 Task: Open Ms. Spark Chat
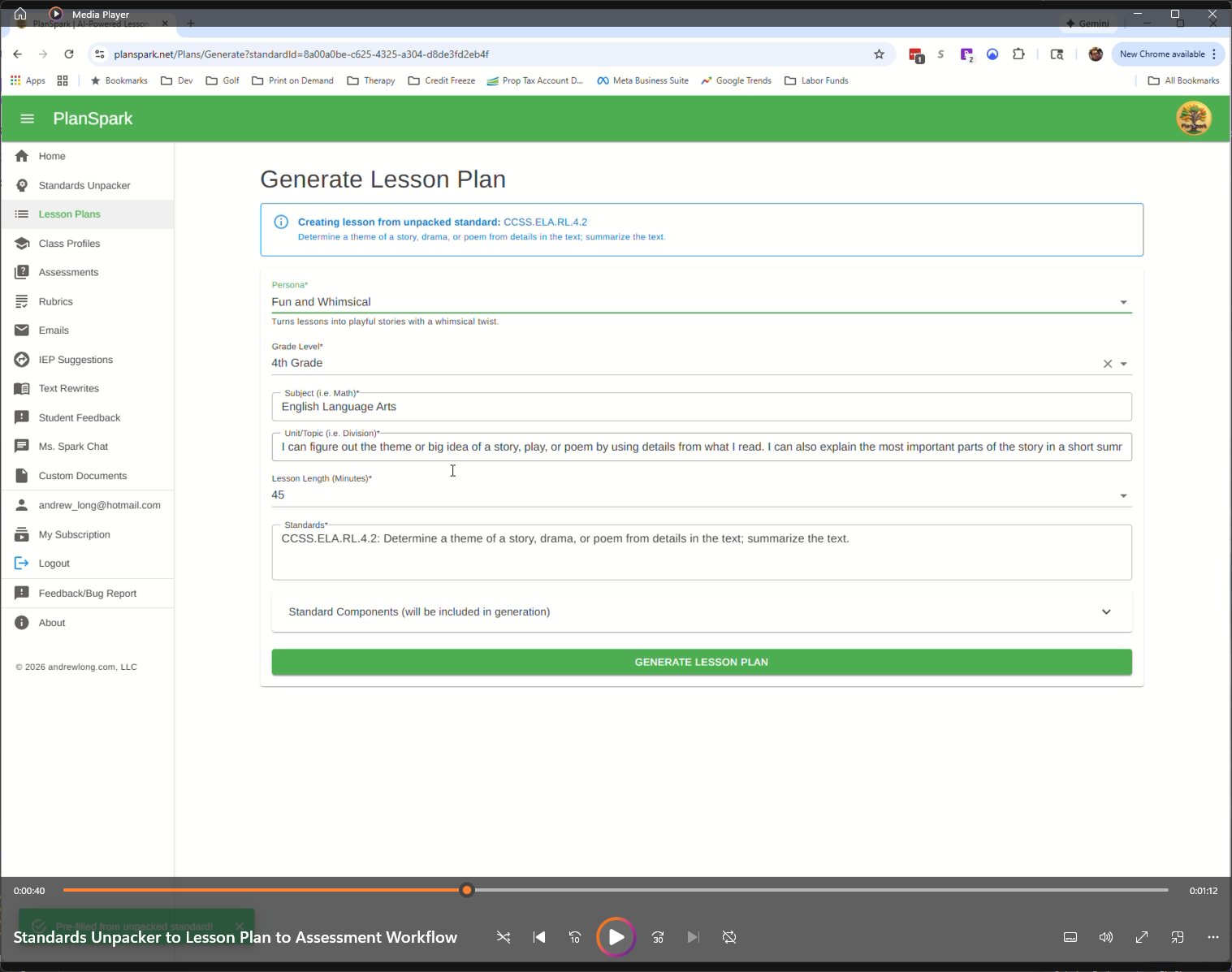click(74, 446)
